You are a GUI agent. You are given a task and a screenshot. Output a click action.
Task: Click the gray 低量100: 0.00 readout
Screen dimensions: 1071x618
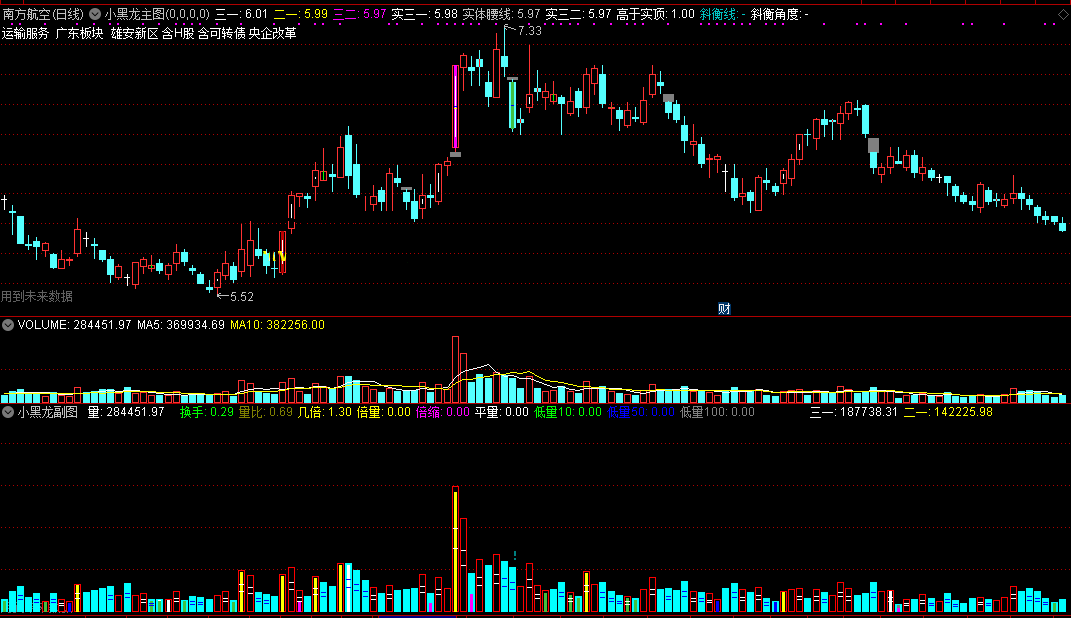pyautogui.click(x=717, y=412)
